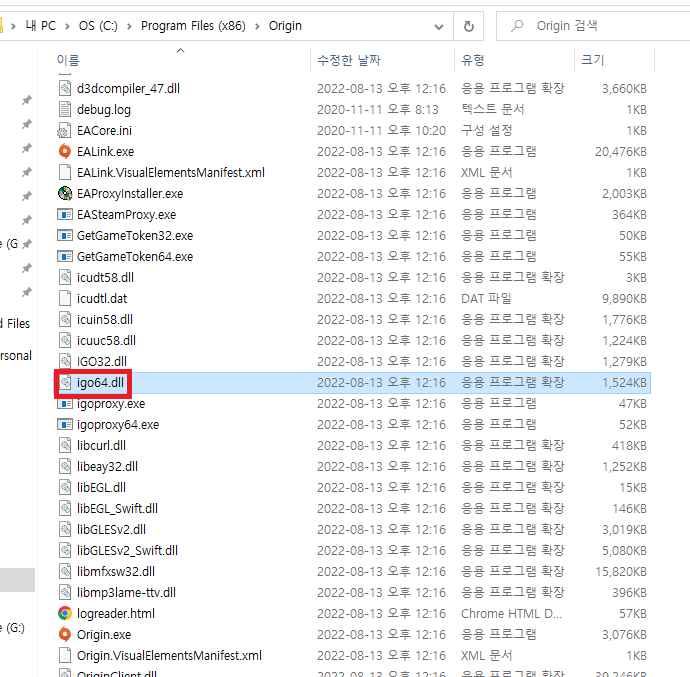Click the Origin breadcrumb segment

[x=285, y=26]
